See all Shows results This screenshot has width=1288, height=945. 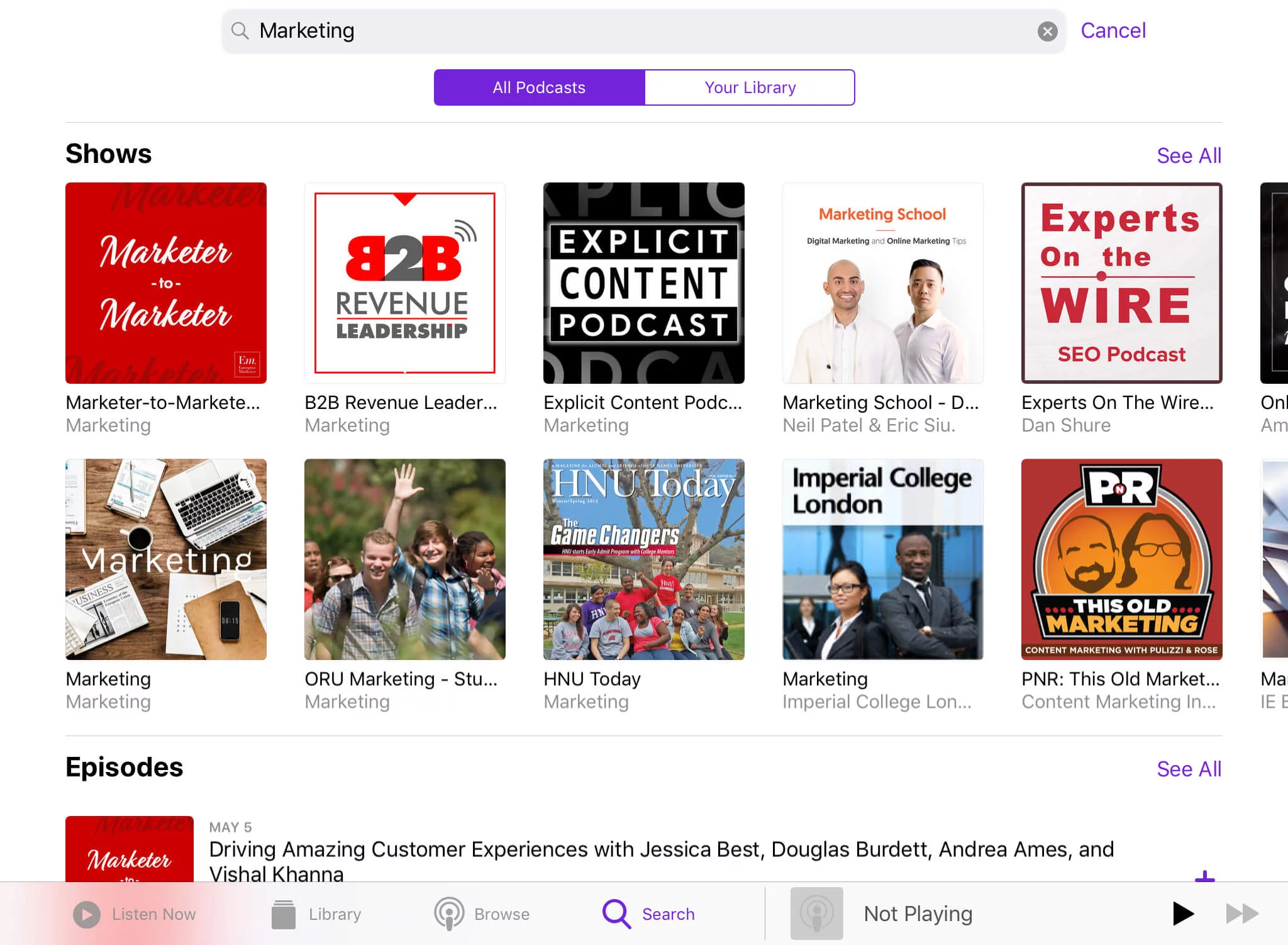[x=1189, y=155]
